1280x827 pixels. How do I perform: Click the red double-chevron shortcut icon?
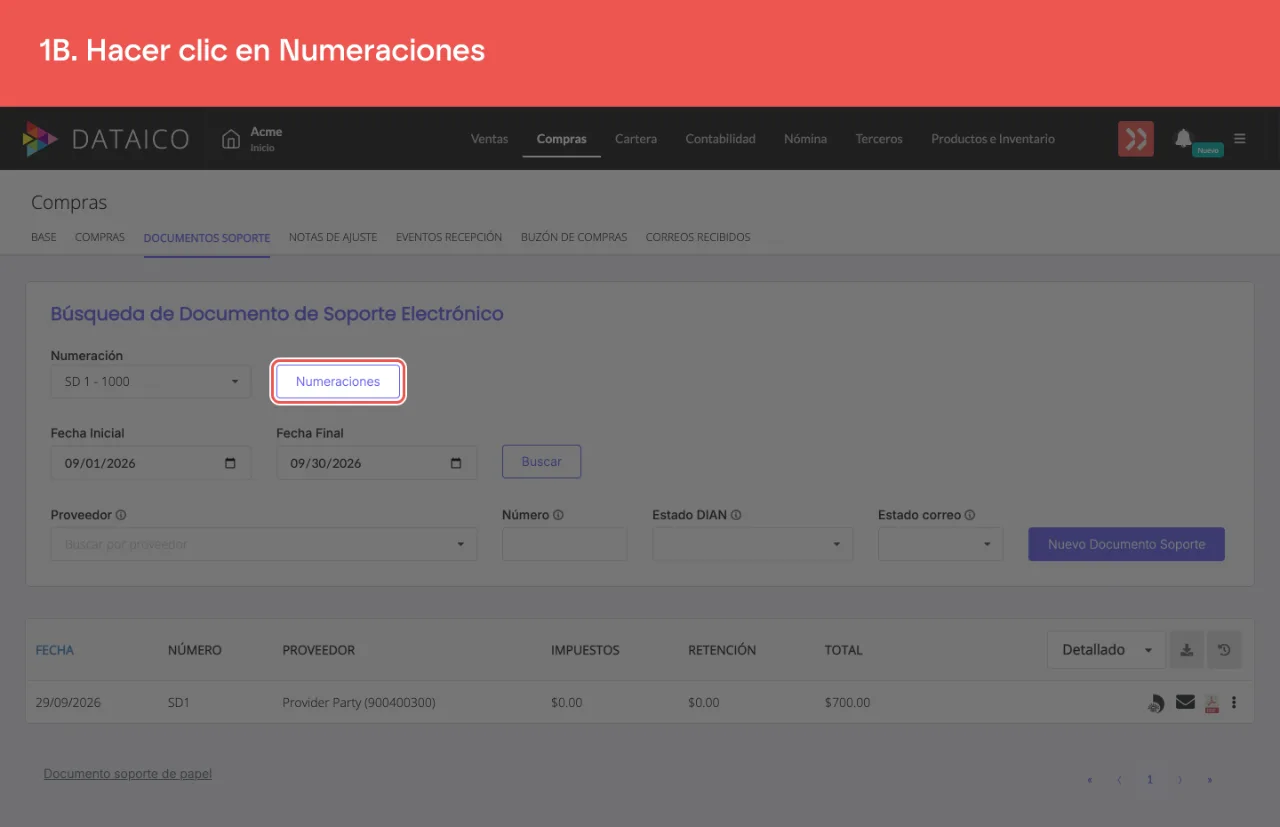[1136, 139]
